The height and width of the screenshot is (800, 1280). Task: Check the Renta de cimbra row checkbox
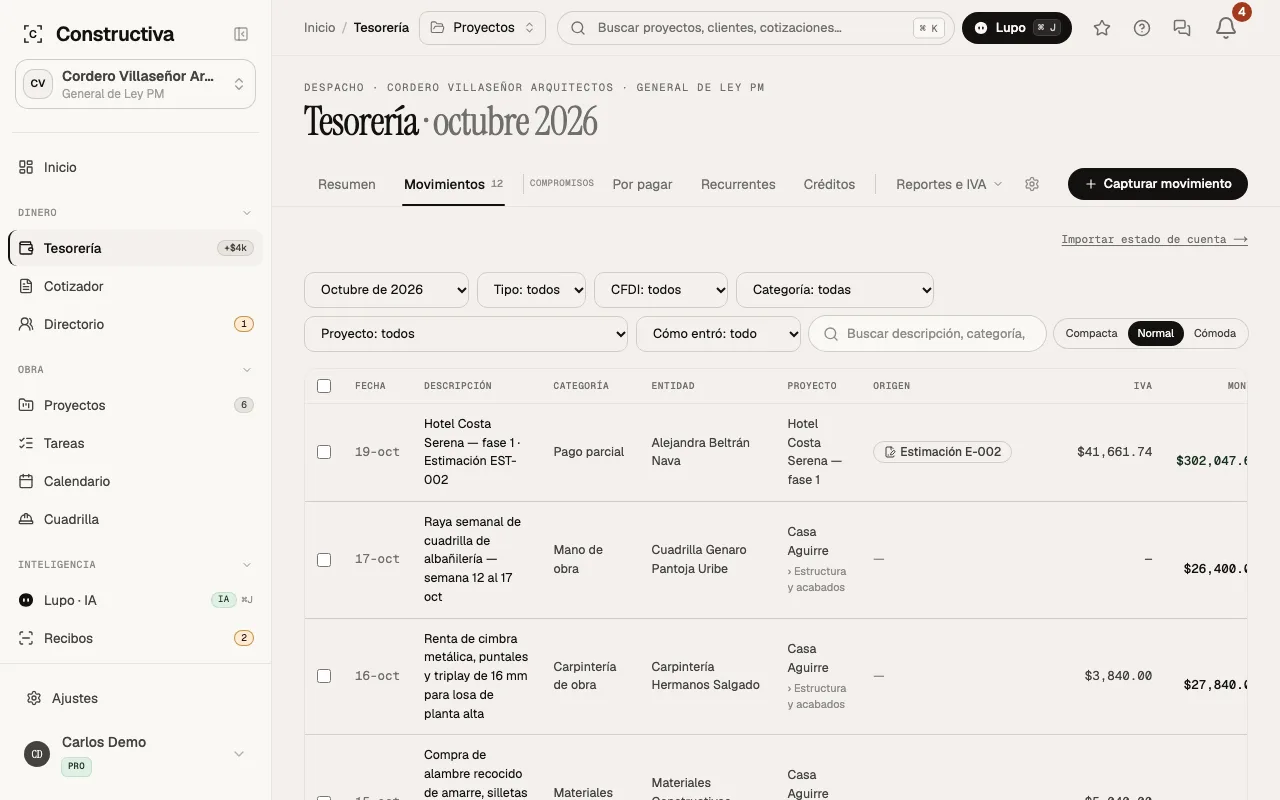[x=324, y=676]
